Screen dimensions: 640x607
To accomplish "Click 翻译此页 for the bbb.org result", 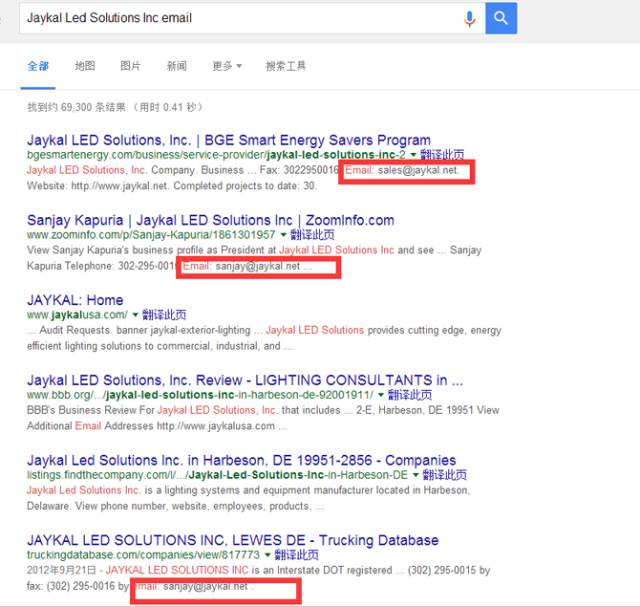I will tap(410, 395).
